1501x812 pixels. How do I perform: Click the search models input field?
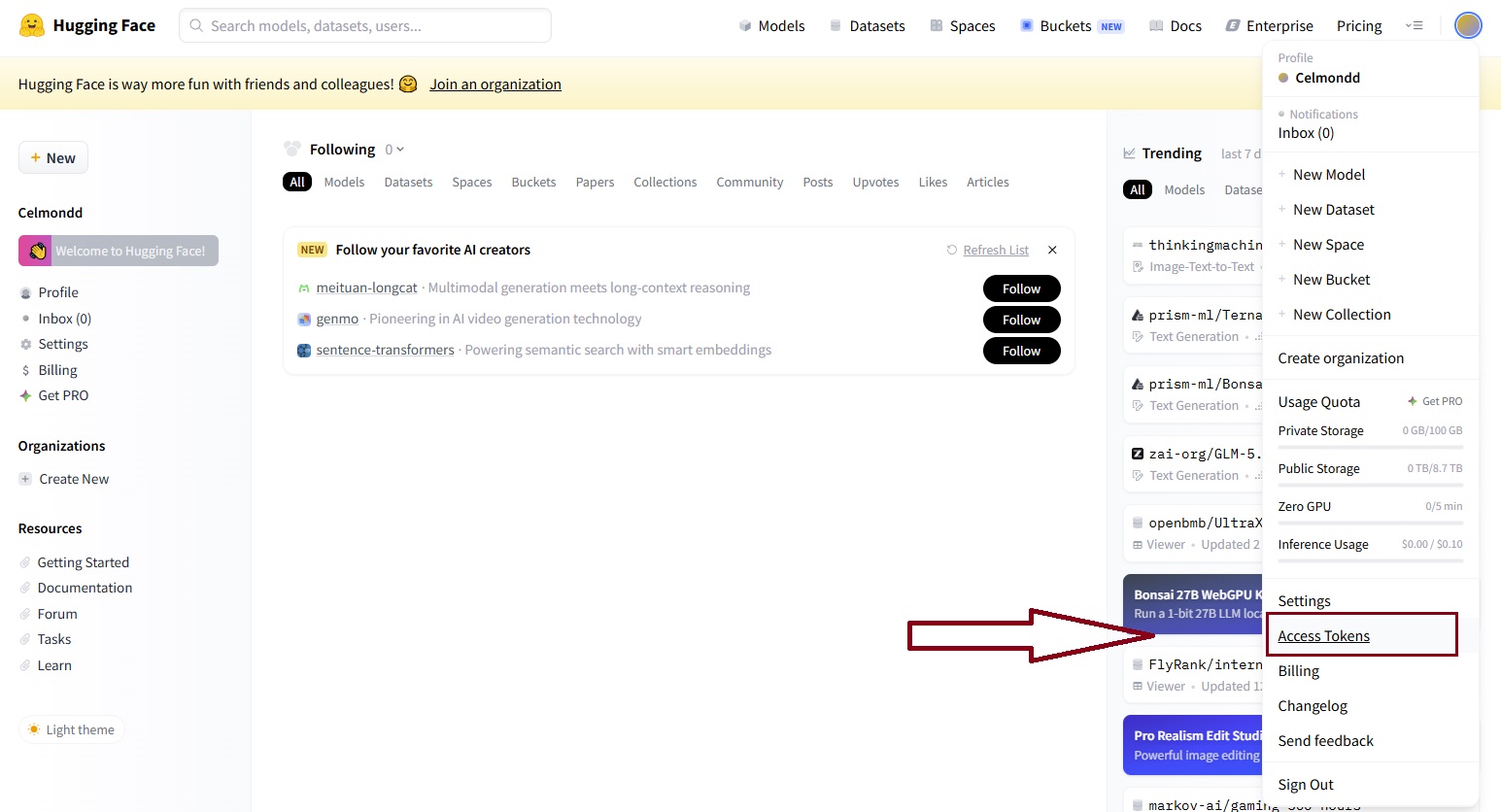[365, 25]
